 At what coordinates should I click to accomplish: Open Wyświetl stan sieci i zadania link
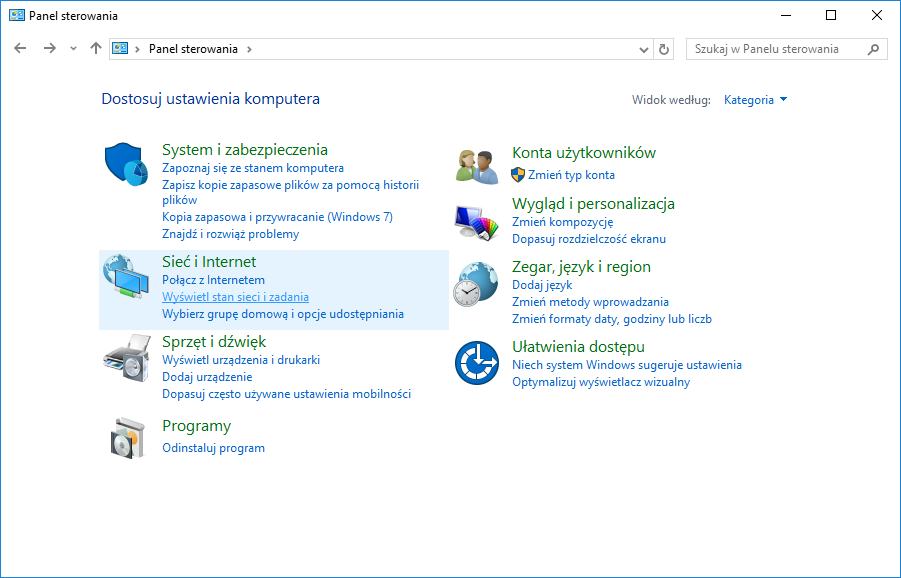pyautogui.click(x=235, y=297)
